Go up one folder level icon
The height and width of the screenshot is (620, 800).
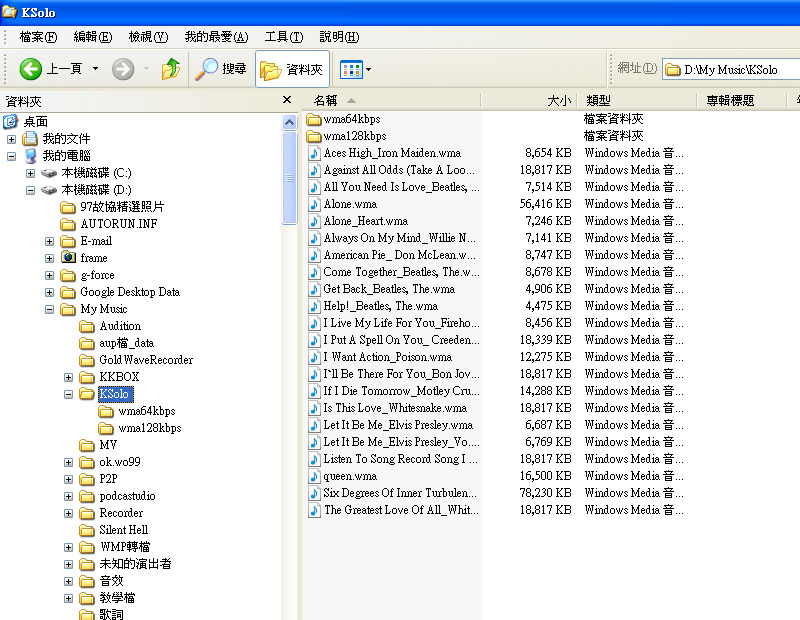pyautogui.click(x=171, y=69)
